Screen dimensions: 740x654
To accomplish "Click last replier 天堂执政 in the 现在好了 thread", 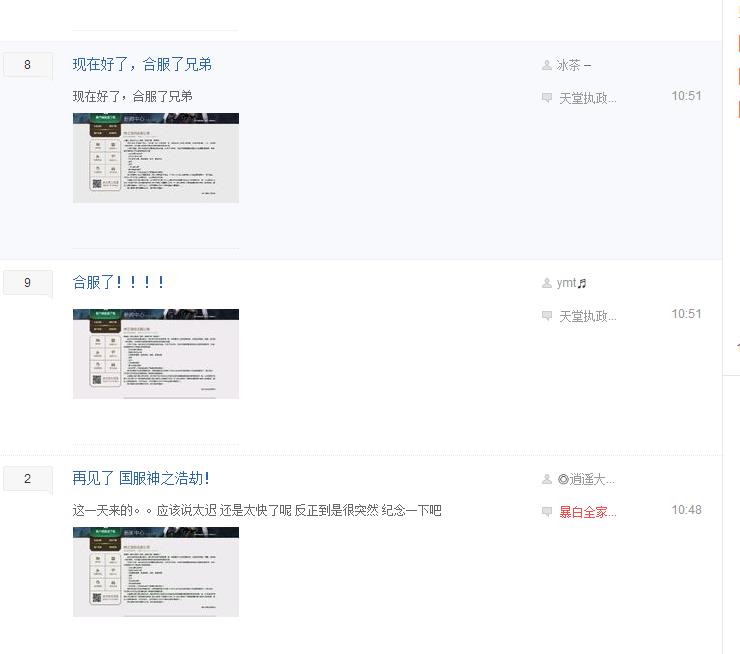I will tap(587, 98).
